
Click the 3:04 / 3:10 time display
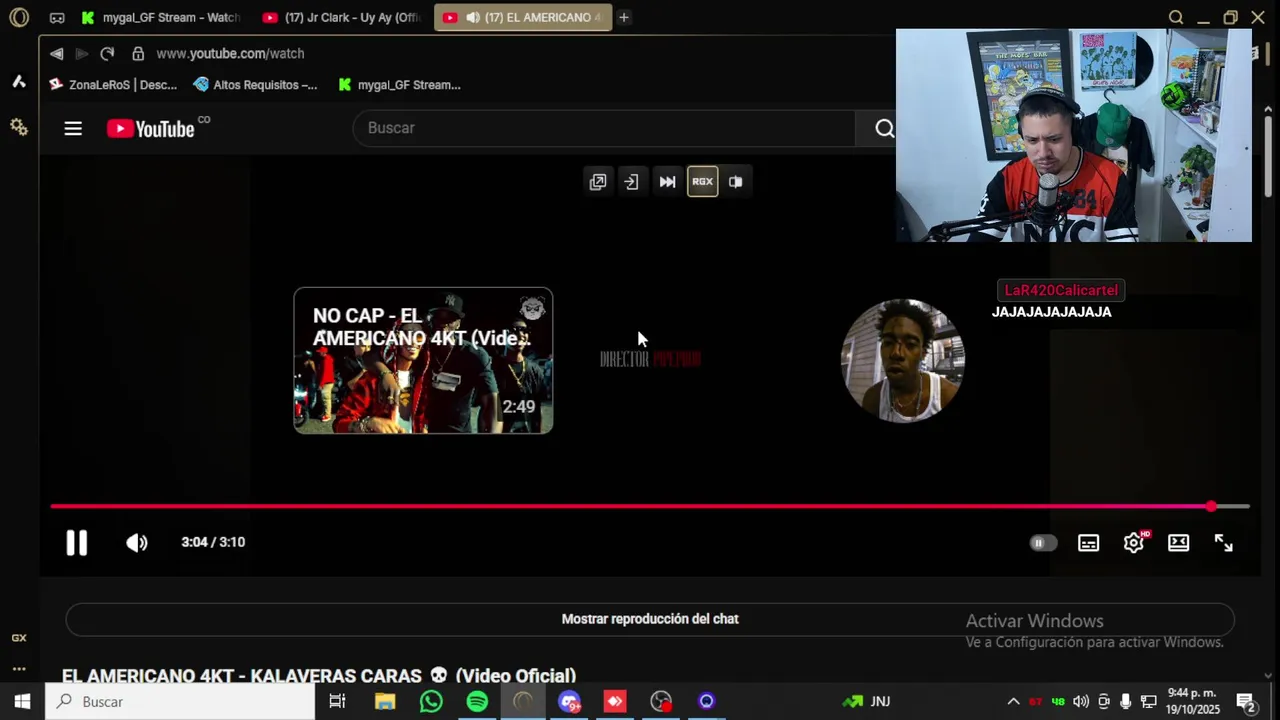click(213, 542)
